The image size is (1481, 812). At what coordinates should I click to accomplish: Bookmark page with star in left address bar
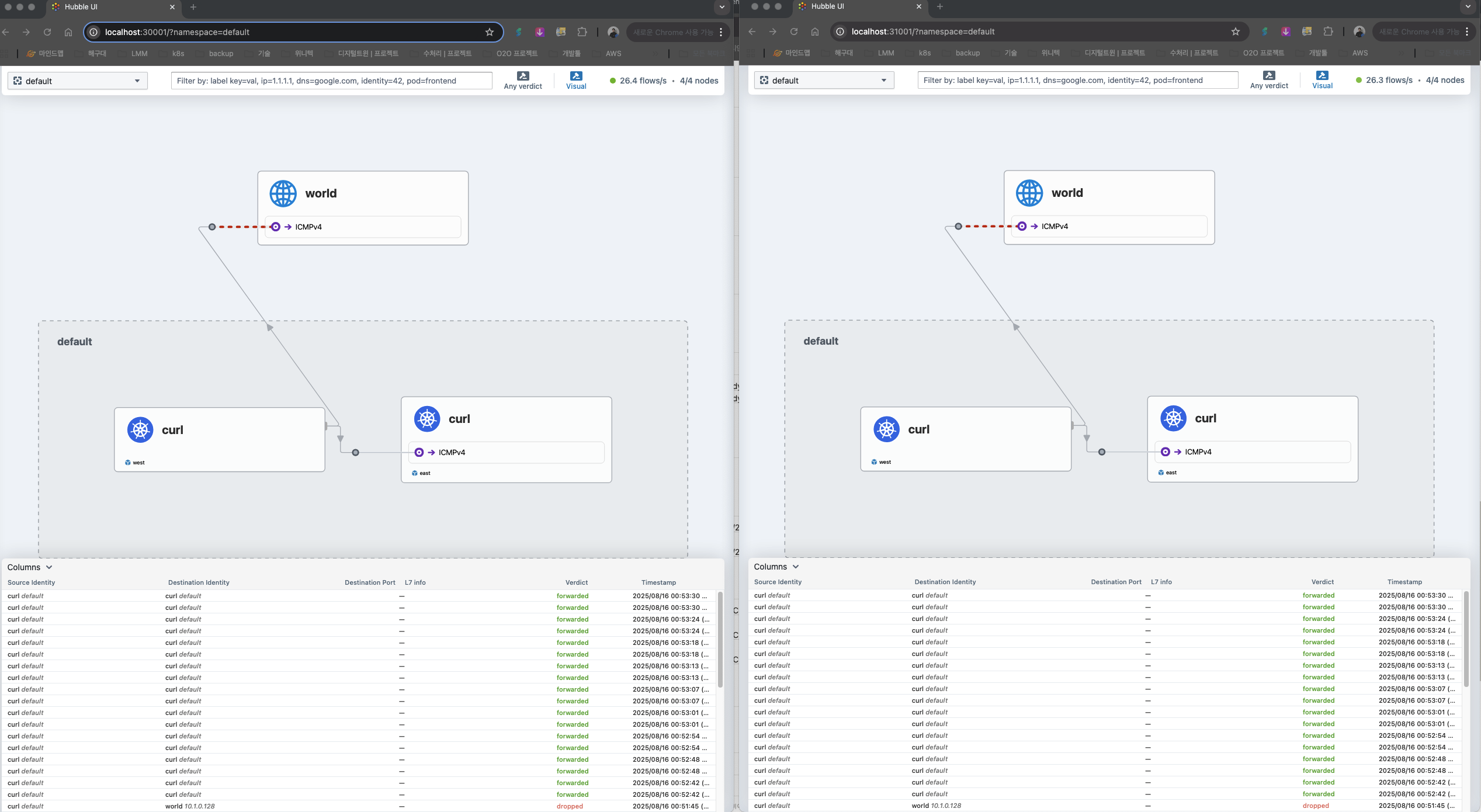490,32
